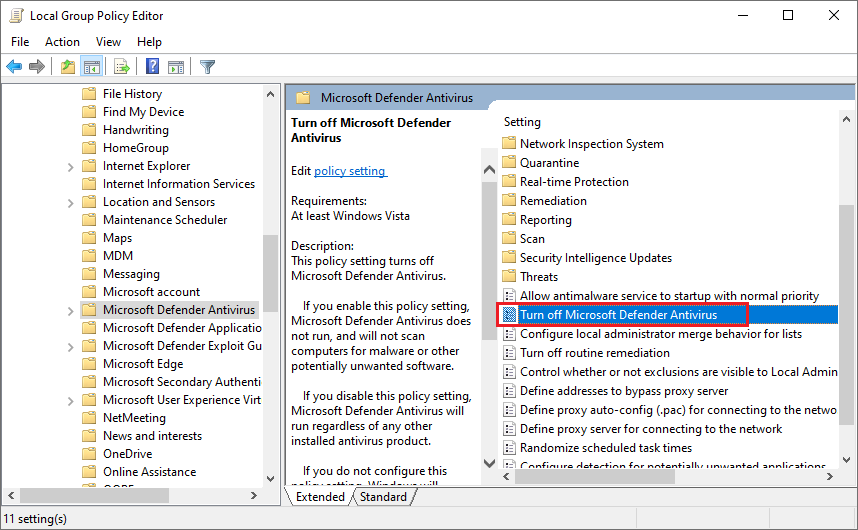Switch to the Extended tab
858x530 pixels.
pos(320,497)
